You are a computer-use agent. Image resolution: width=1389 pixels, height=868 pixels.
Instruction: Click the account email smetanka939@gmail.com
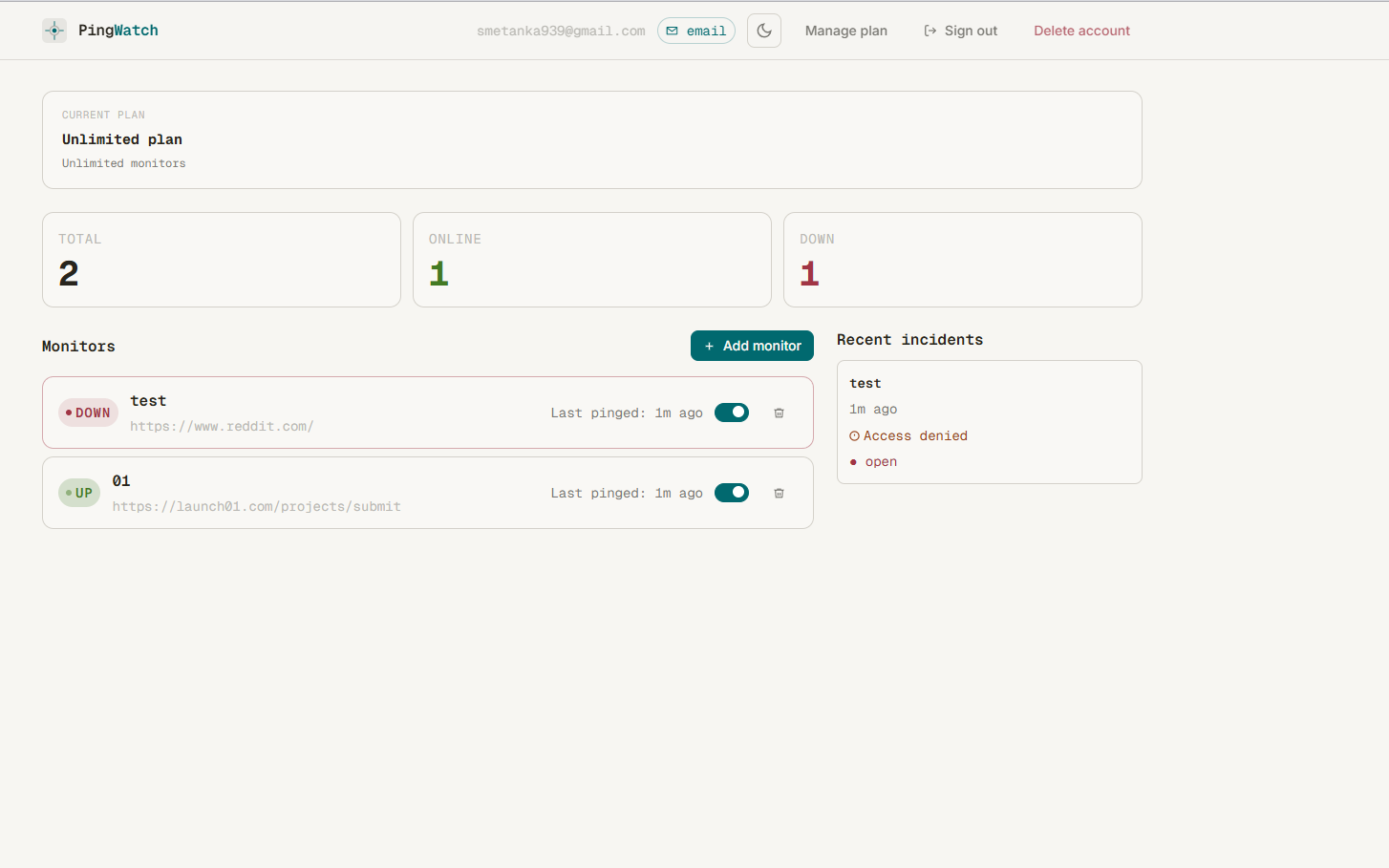pos(561,31)
